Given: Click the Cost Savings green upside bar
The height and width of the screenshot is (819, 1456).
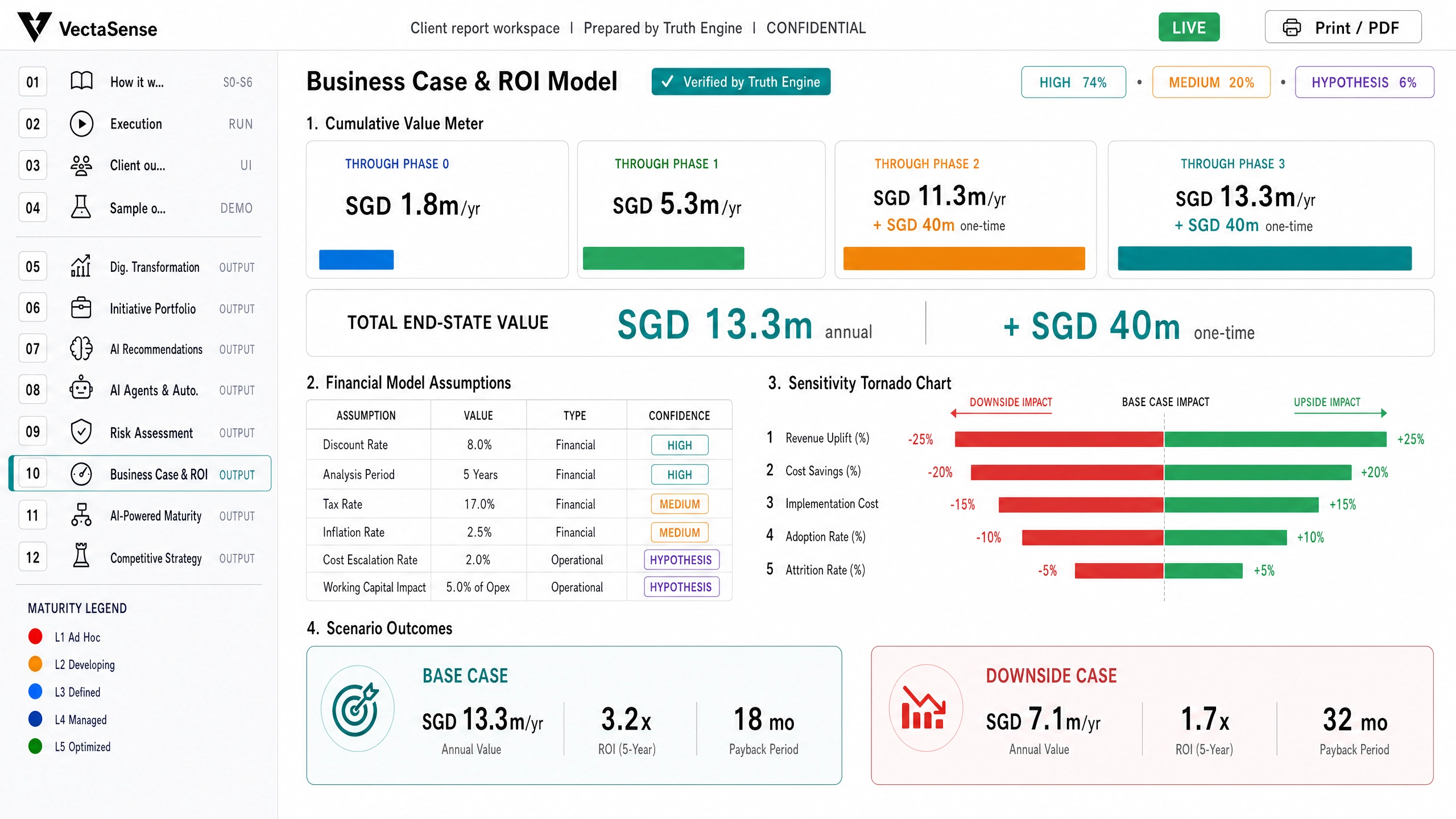Looking at the screenshot, I should pos(1258,472).
